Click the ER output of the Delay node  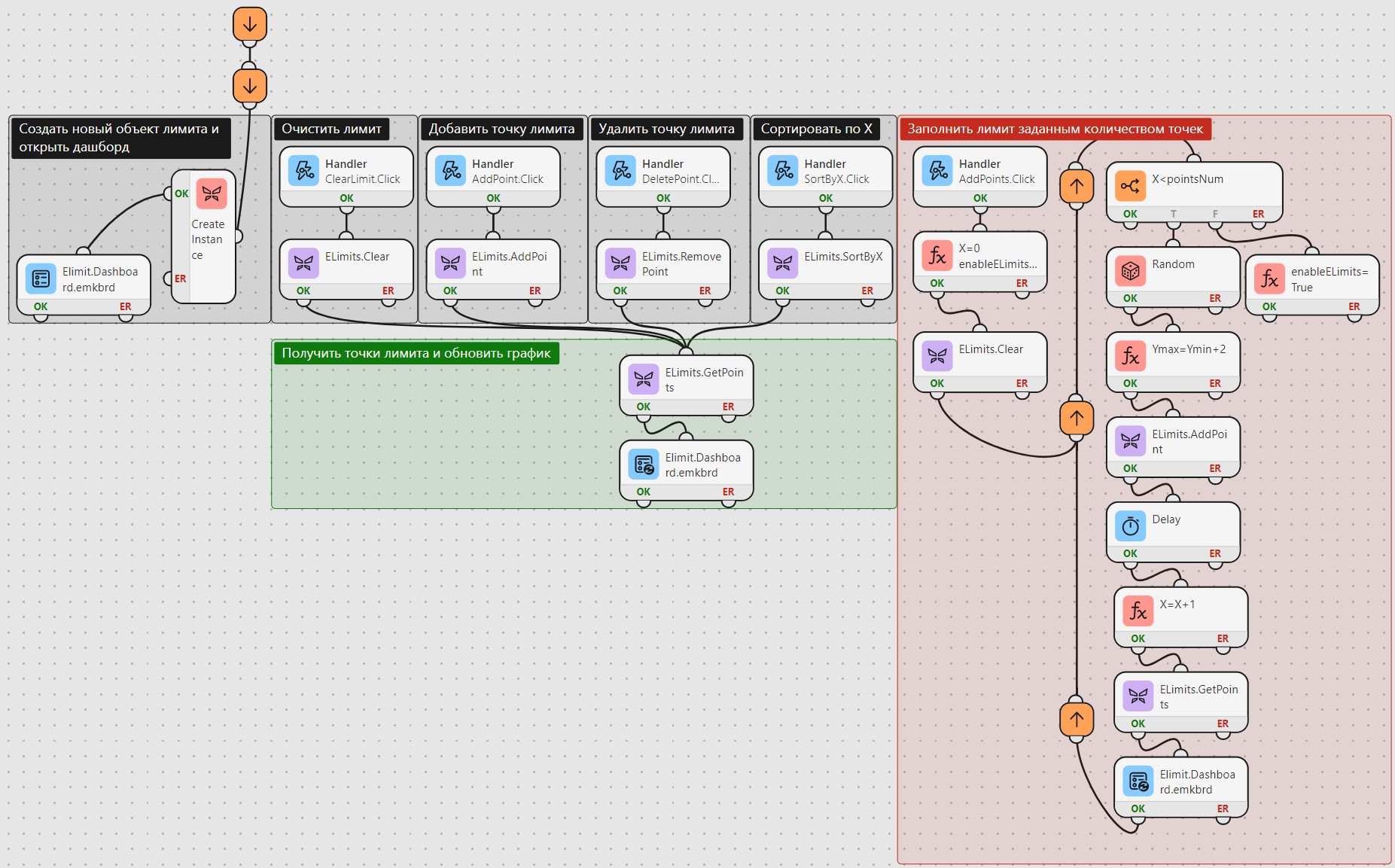[1214, 553]
